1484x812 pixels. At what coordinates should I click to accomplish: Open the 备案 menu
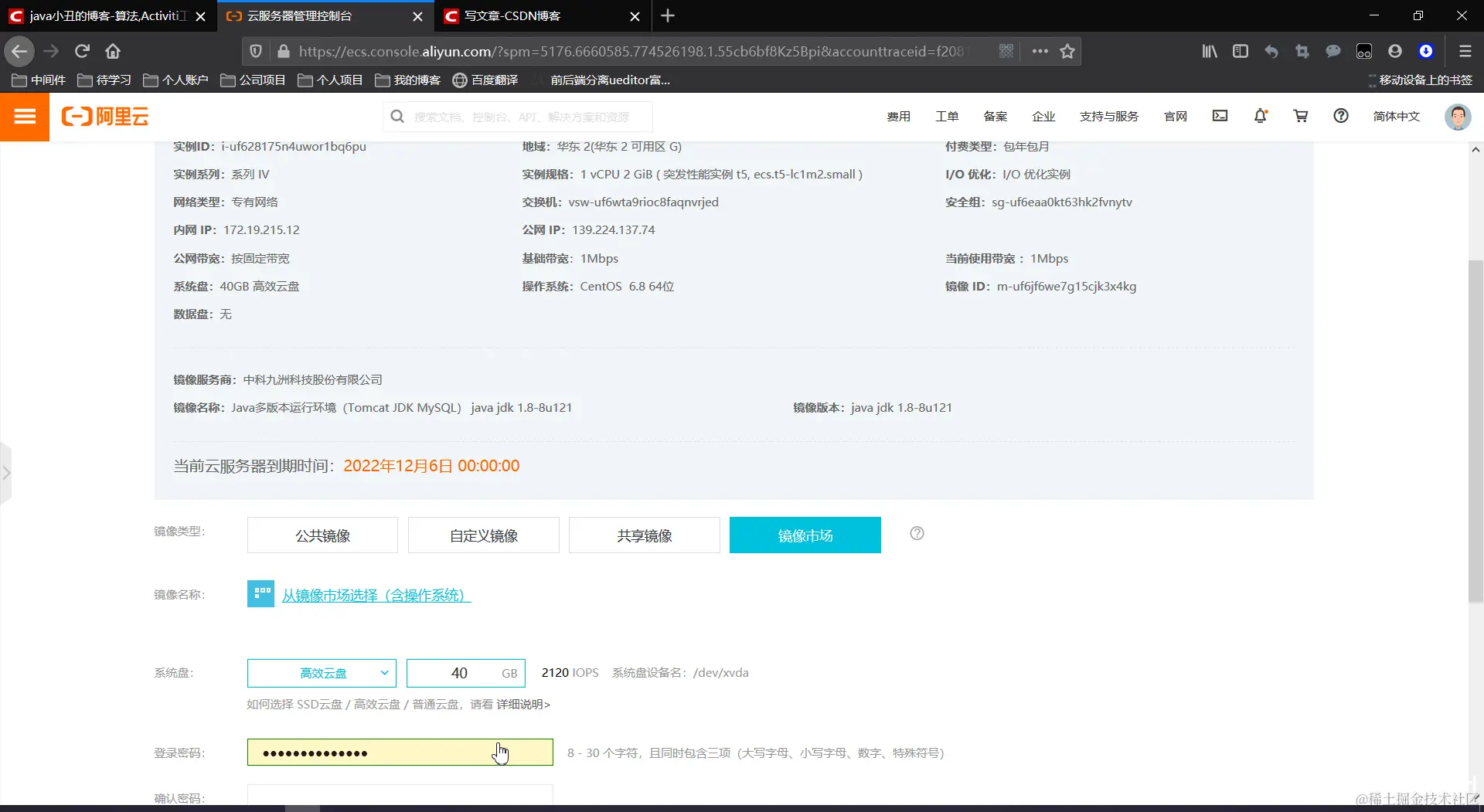tap(995, 116)
